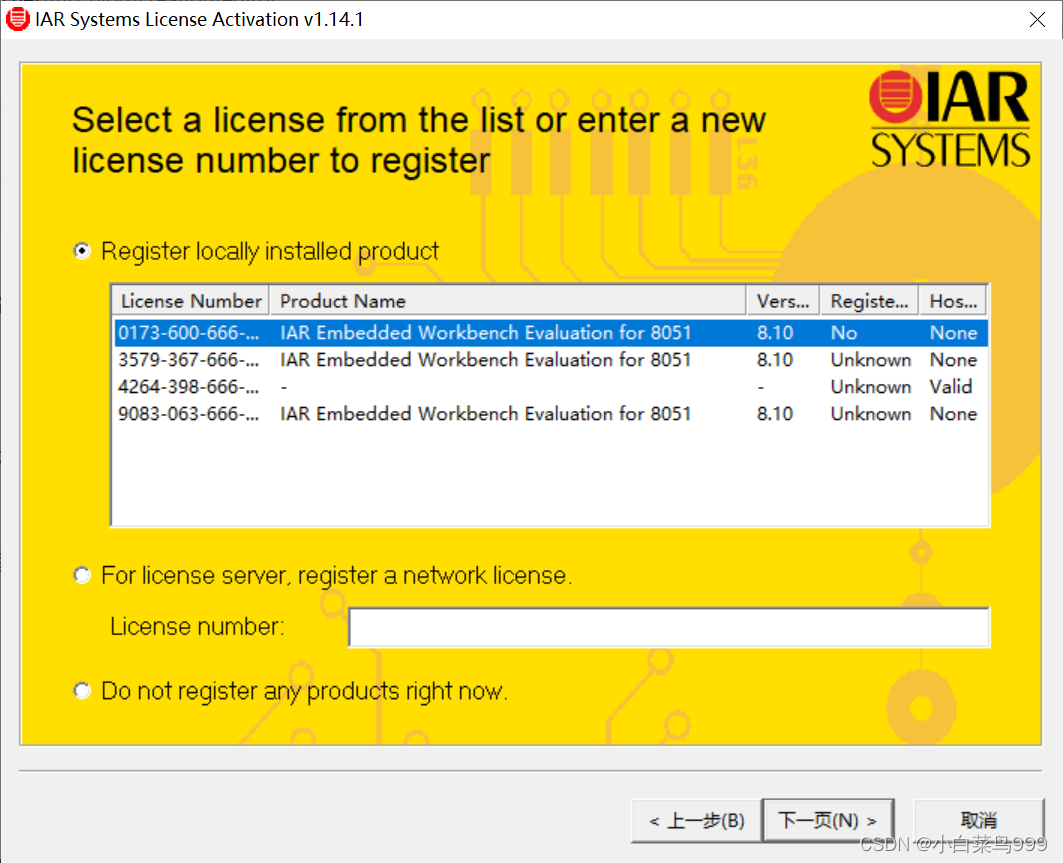The image size is (1063, 863).
Task: Go back with the 上一步(B) button
Action: pos(696,821)
